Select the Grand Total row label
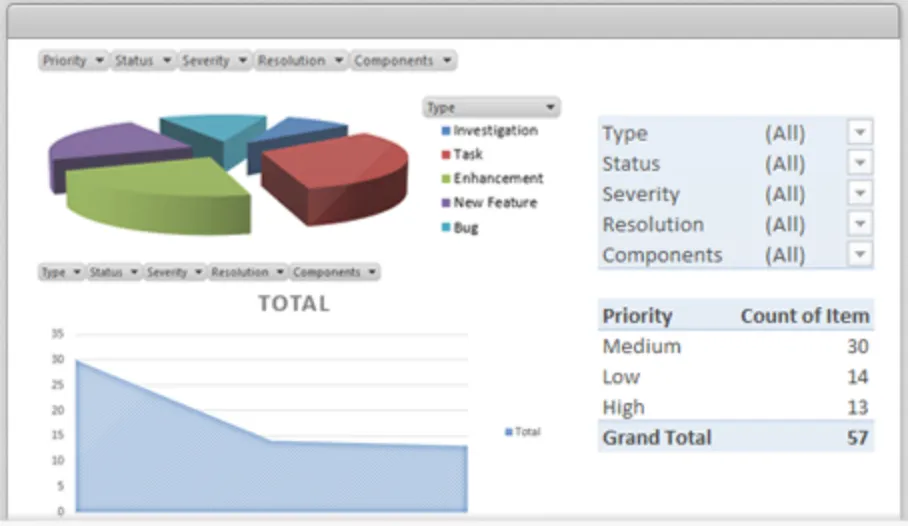908x526 pixels. click(x=657, y=437)
